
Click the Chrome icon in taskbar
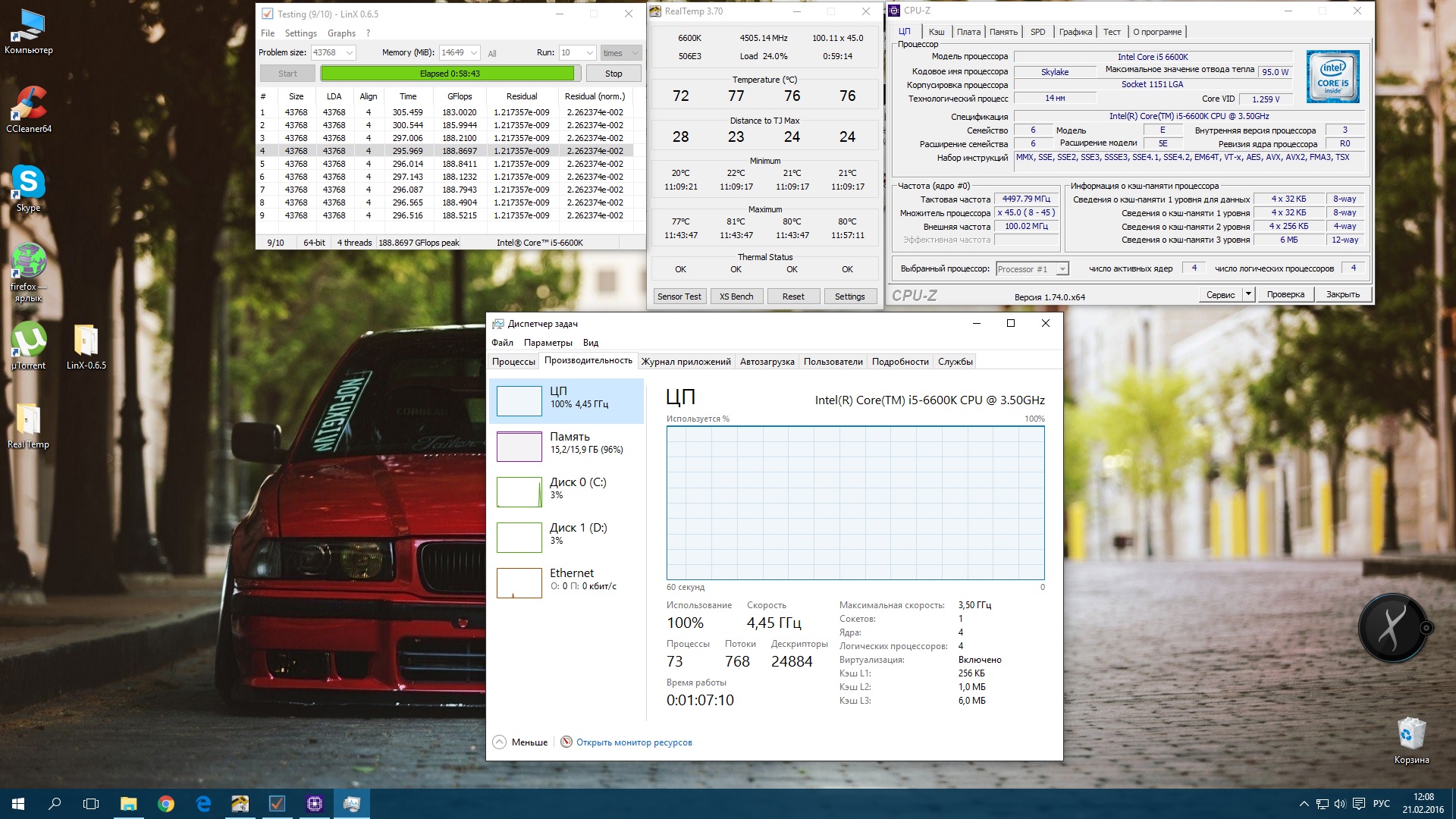[x=165, y=804]
